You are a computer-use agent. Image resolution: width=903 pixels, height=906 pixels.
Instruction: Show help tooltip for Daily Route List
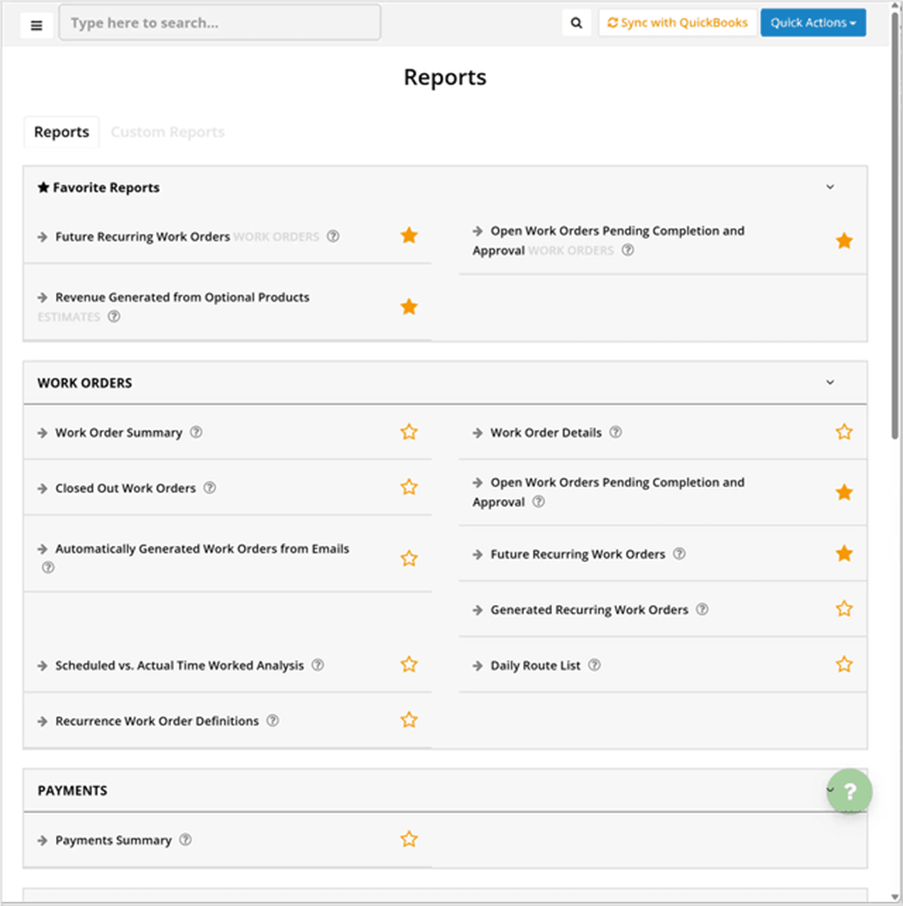click(x=594, y=665)
